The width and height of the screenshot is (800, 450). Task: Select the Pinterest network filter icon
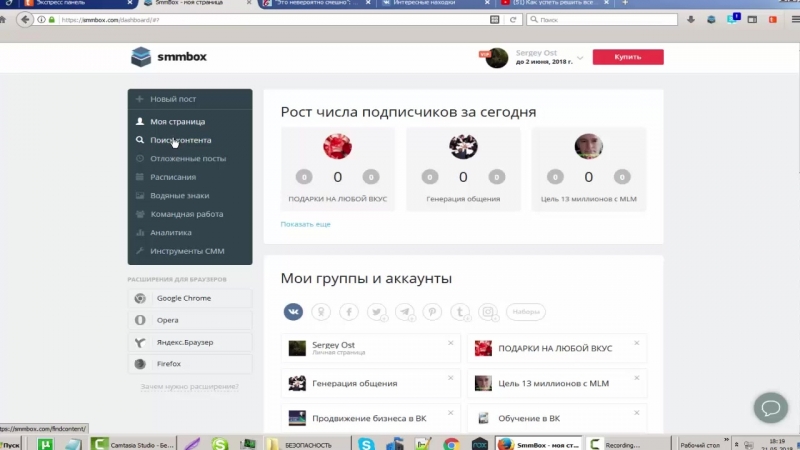(432, 312)
